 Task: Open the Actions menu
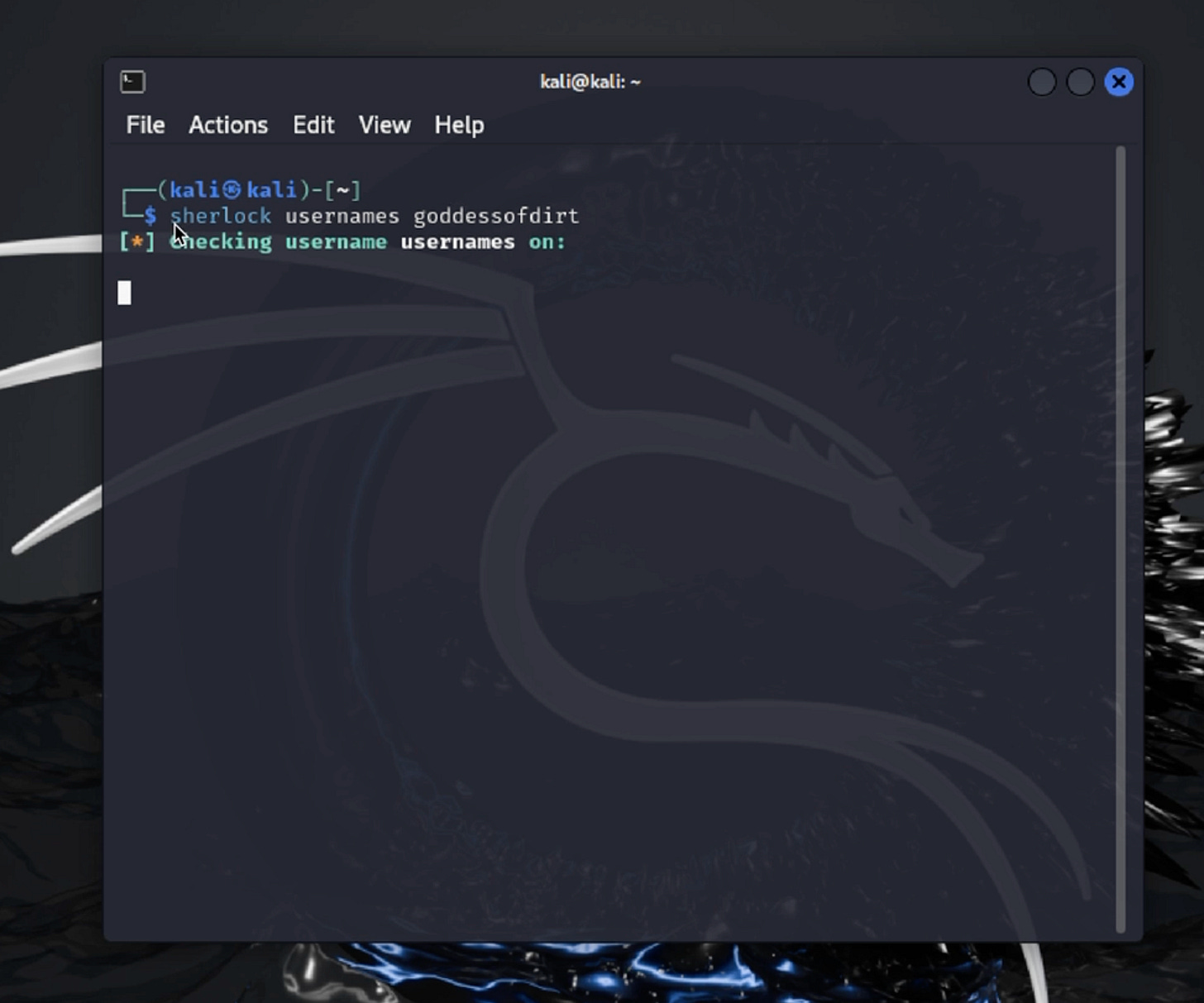(228, 125)
